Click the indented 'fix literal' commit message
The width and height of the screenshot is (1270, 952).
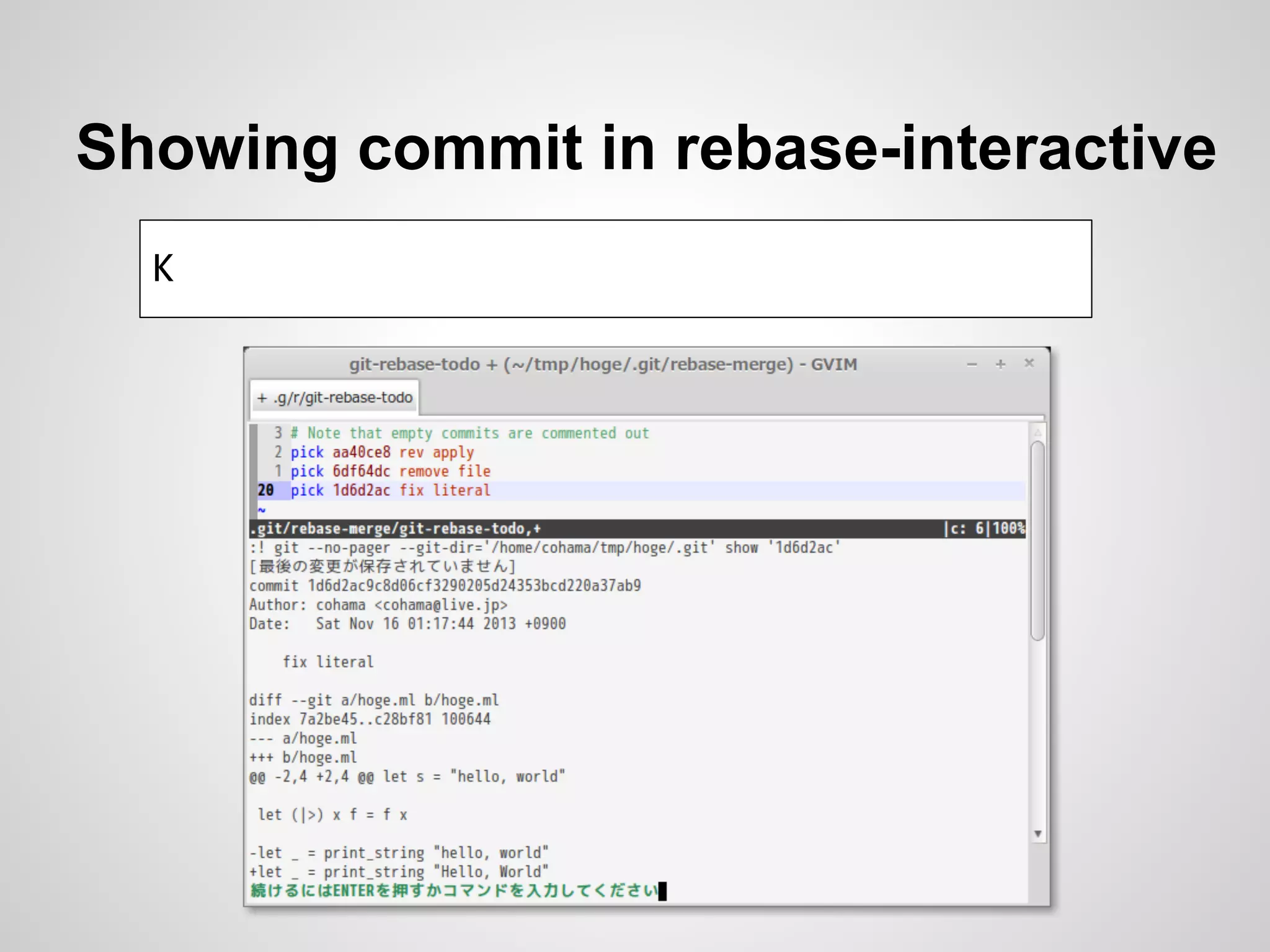click(x=328, y=662)
